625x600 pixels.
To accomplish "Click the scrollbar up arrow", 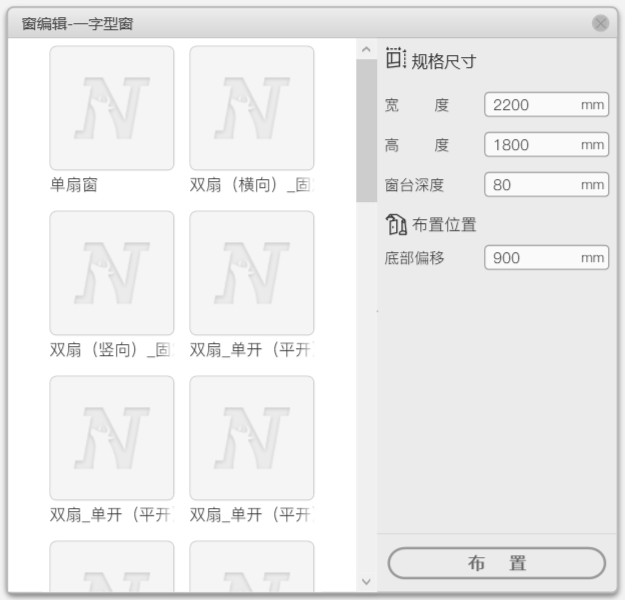I will (366, 49).
